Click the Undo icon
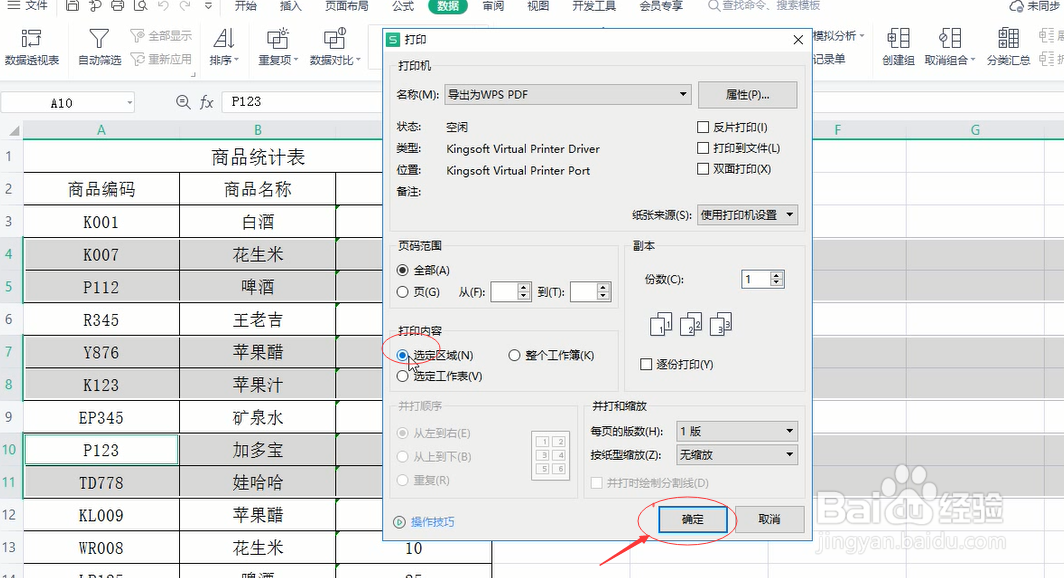Viewport: 1064px width, 578px height. point(164,6)
